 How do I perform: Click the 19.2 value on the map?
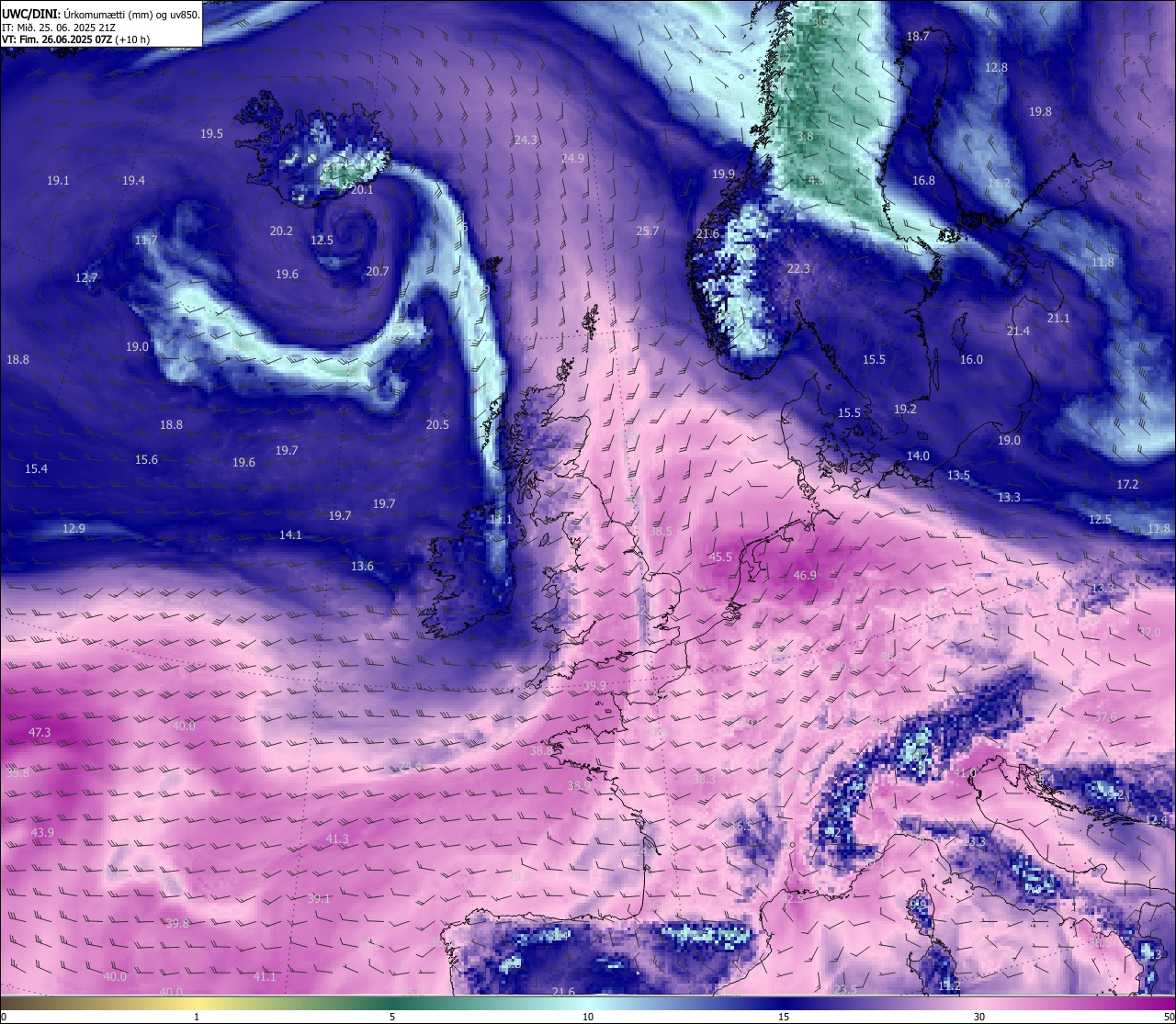tap(905, 409)
